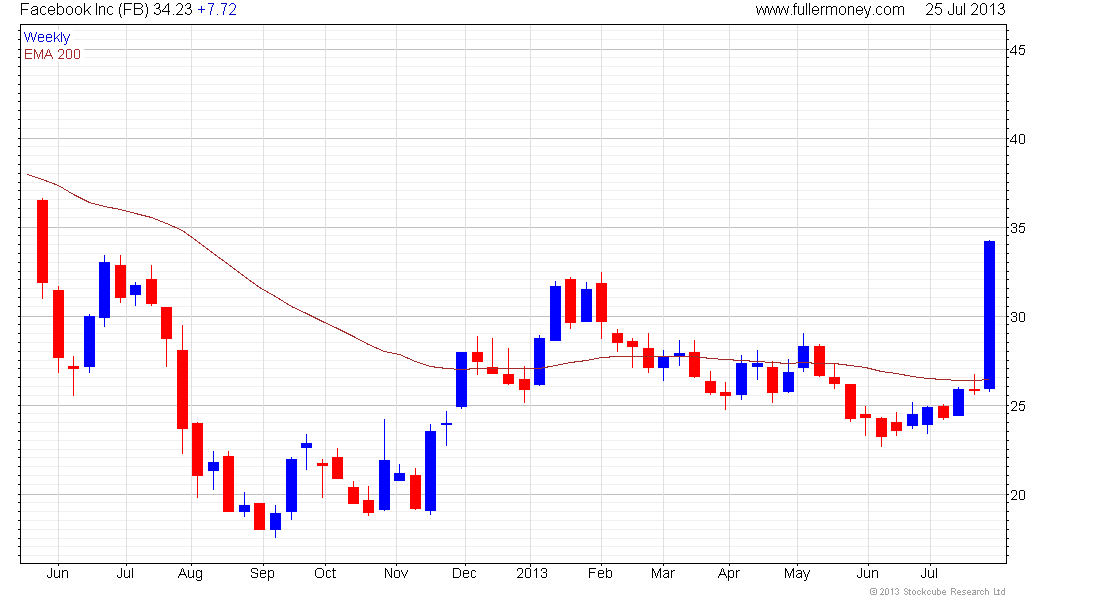The height and width of the screenshot is (600, 1100).
Task: Click the '35' price axis label
Action: click(1017, 228)
